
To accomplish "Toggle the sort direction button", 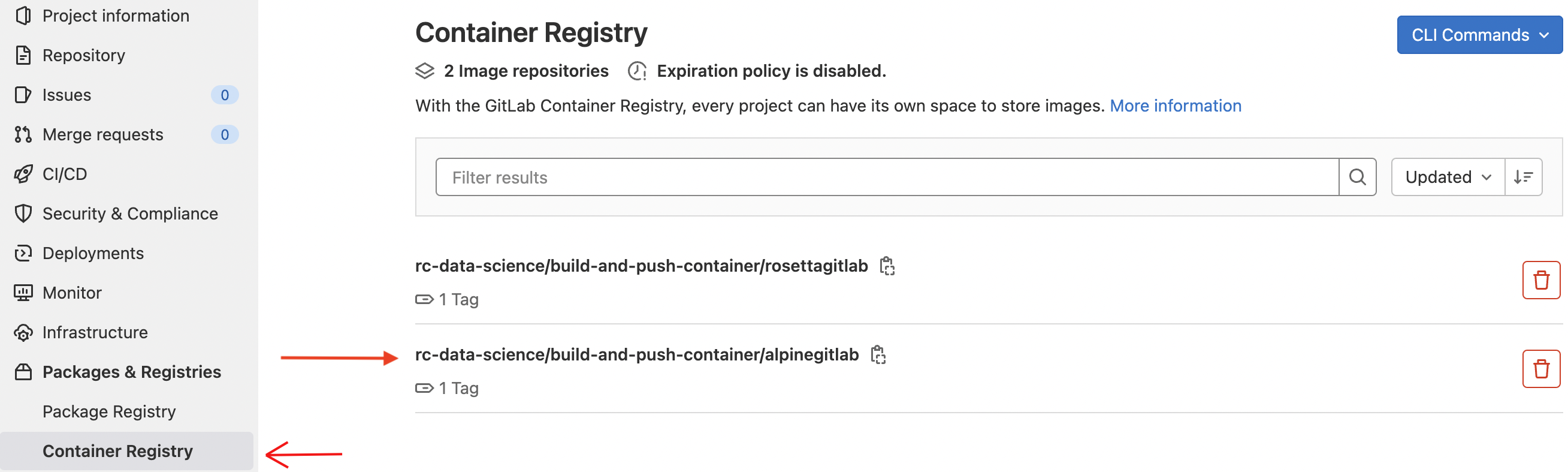I will [x=1523, y=178].
